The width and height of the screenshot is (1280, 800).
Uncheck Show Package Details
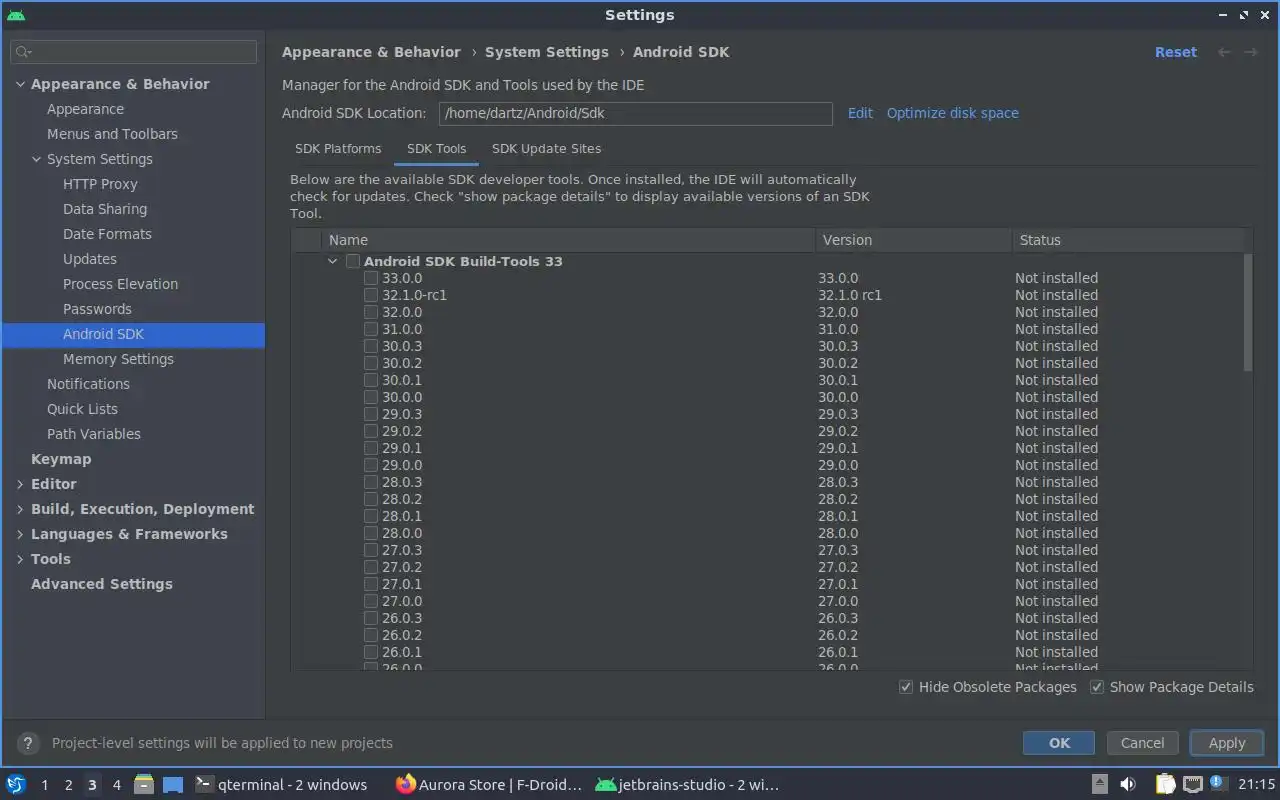click(x=1097, y=687)
